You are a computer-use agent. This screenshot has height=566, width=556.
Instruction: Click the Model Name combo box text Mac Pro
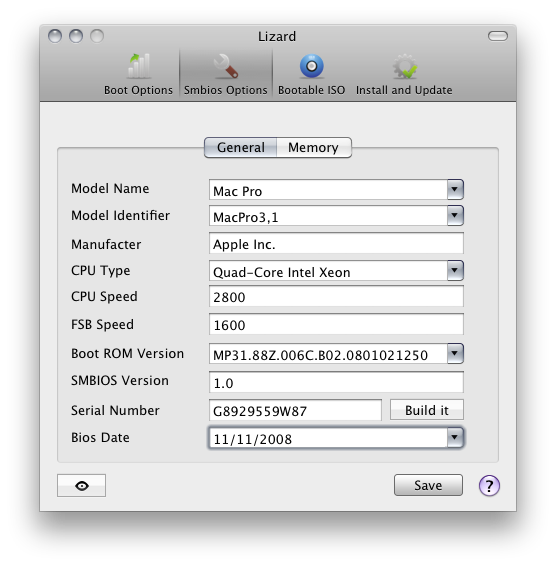click(x=238, y=191)
